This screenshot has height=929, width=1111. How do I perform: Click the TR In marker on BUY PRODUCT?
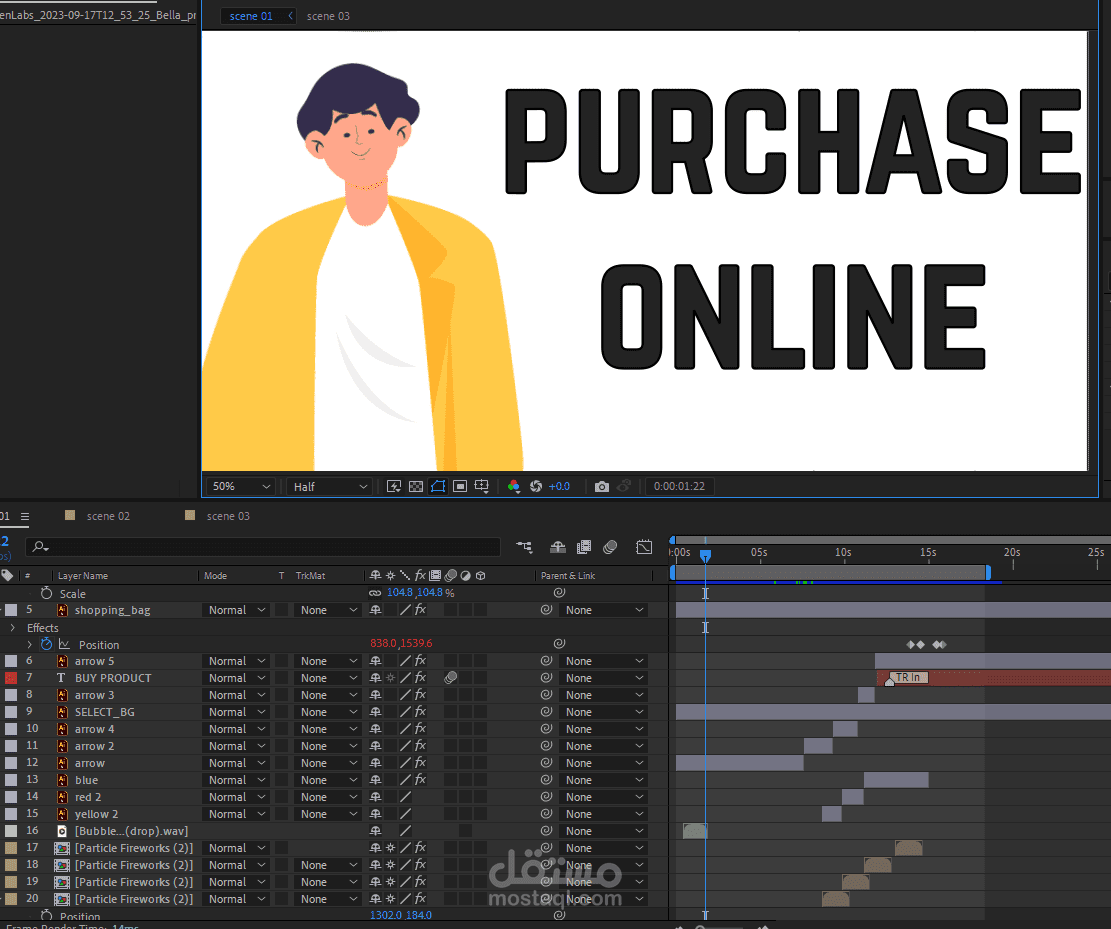pyautogui.click(x=908, y=677)
